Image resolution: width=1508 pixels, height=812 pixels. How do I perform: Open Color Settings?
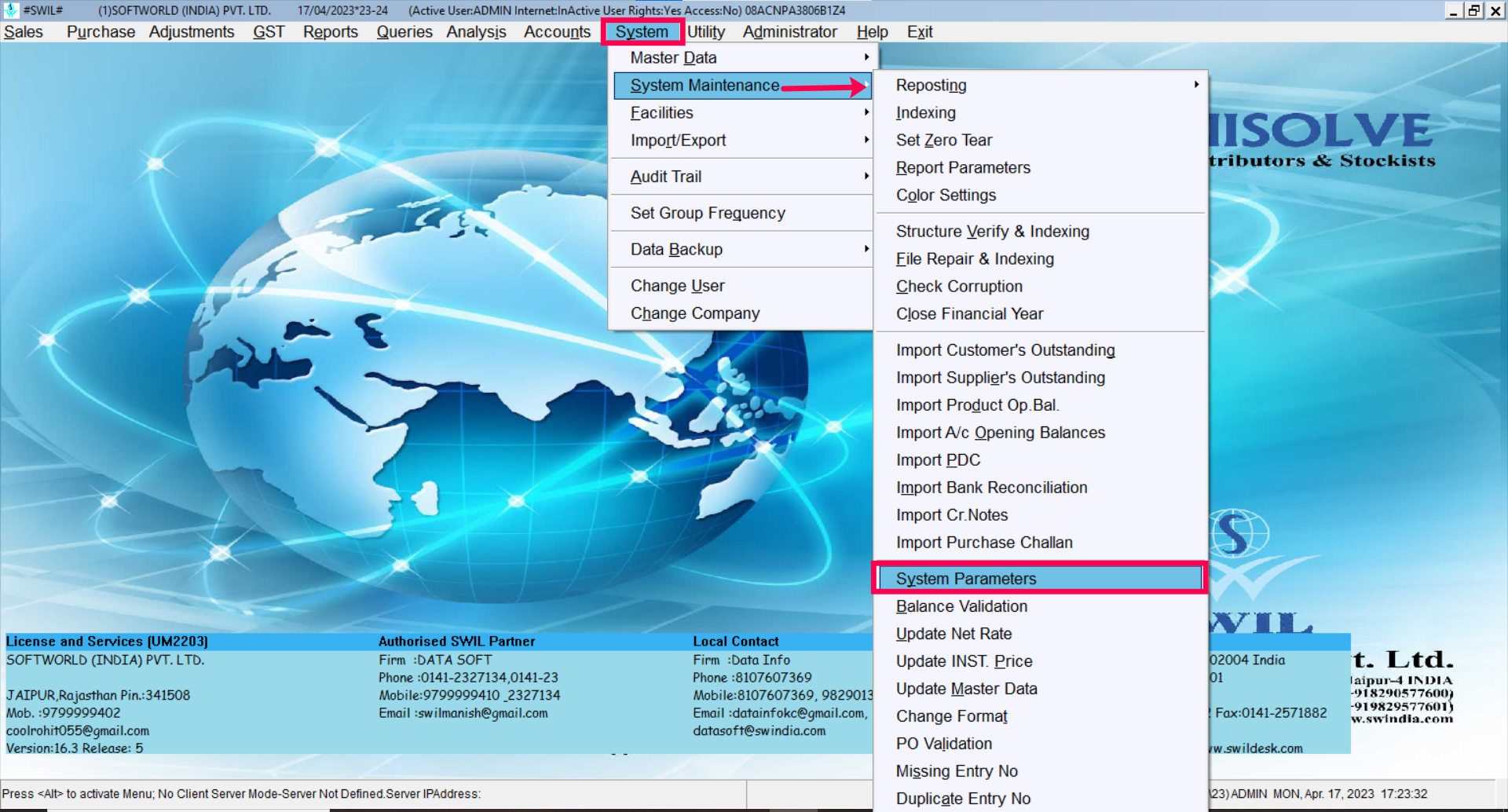pos(1041,196)
